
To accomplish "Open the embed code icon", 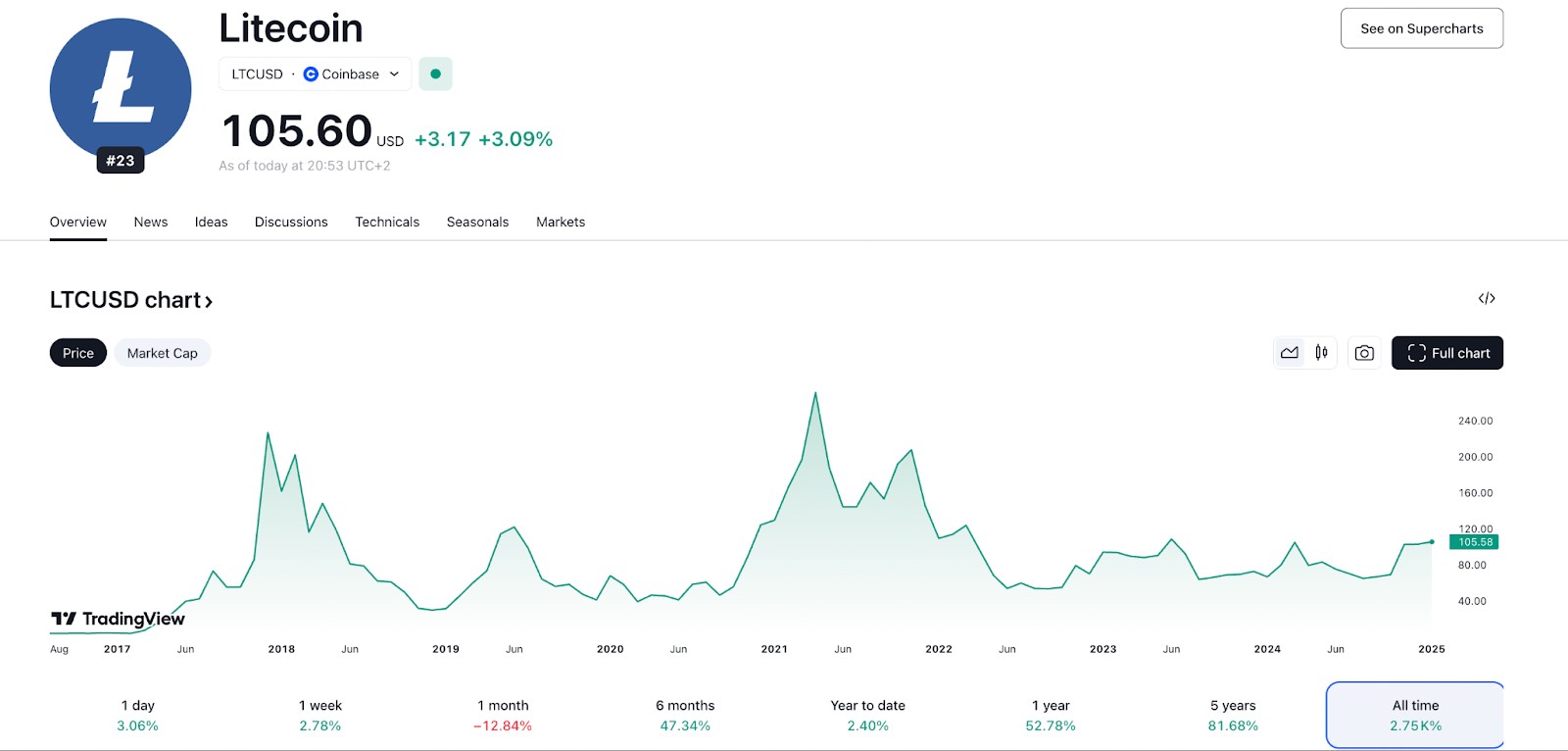I will coord(1487,298).
